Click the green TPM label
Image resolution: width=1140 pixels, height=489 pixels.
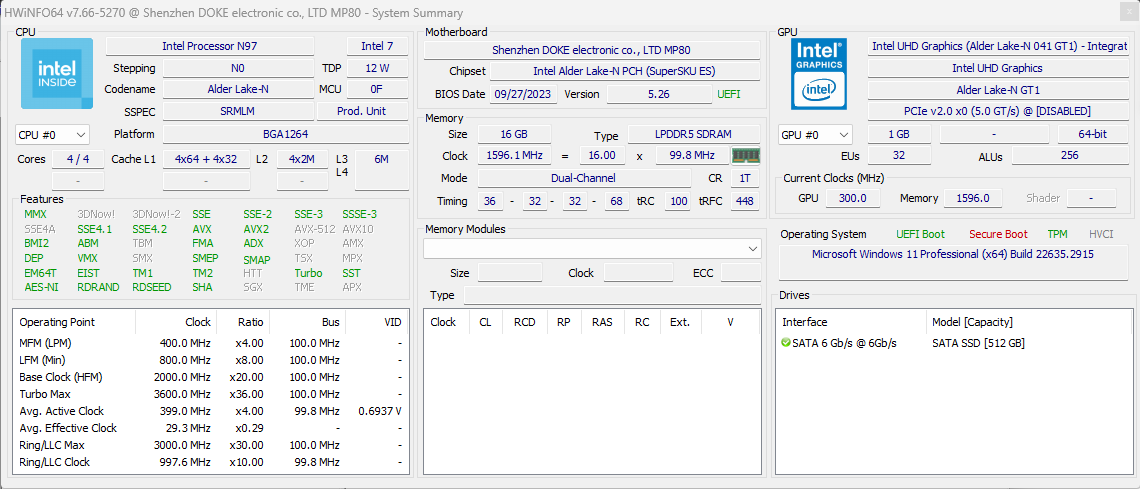pyautogui.click(x=1058, y=234)
